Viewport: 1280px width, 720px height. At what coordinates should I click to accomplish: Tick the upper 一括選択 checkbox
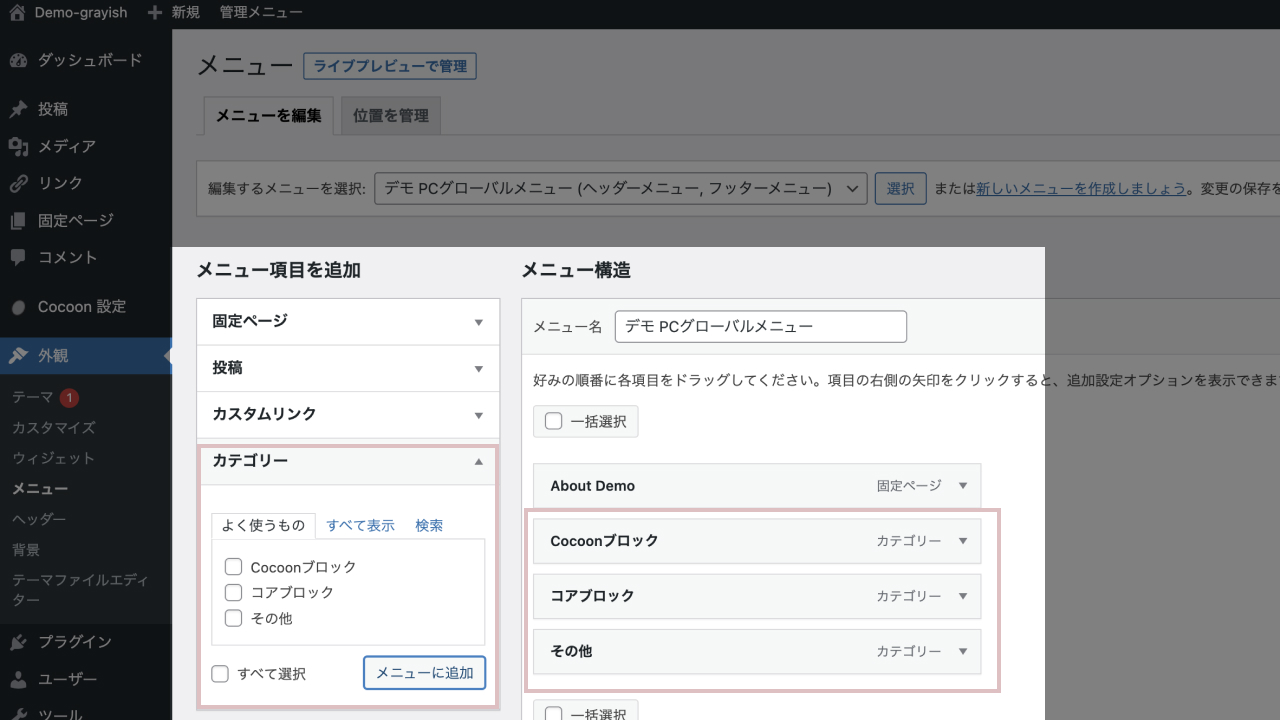pyautogui.click(x=553, y=421)
